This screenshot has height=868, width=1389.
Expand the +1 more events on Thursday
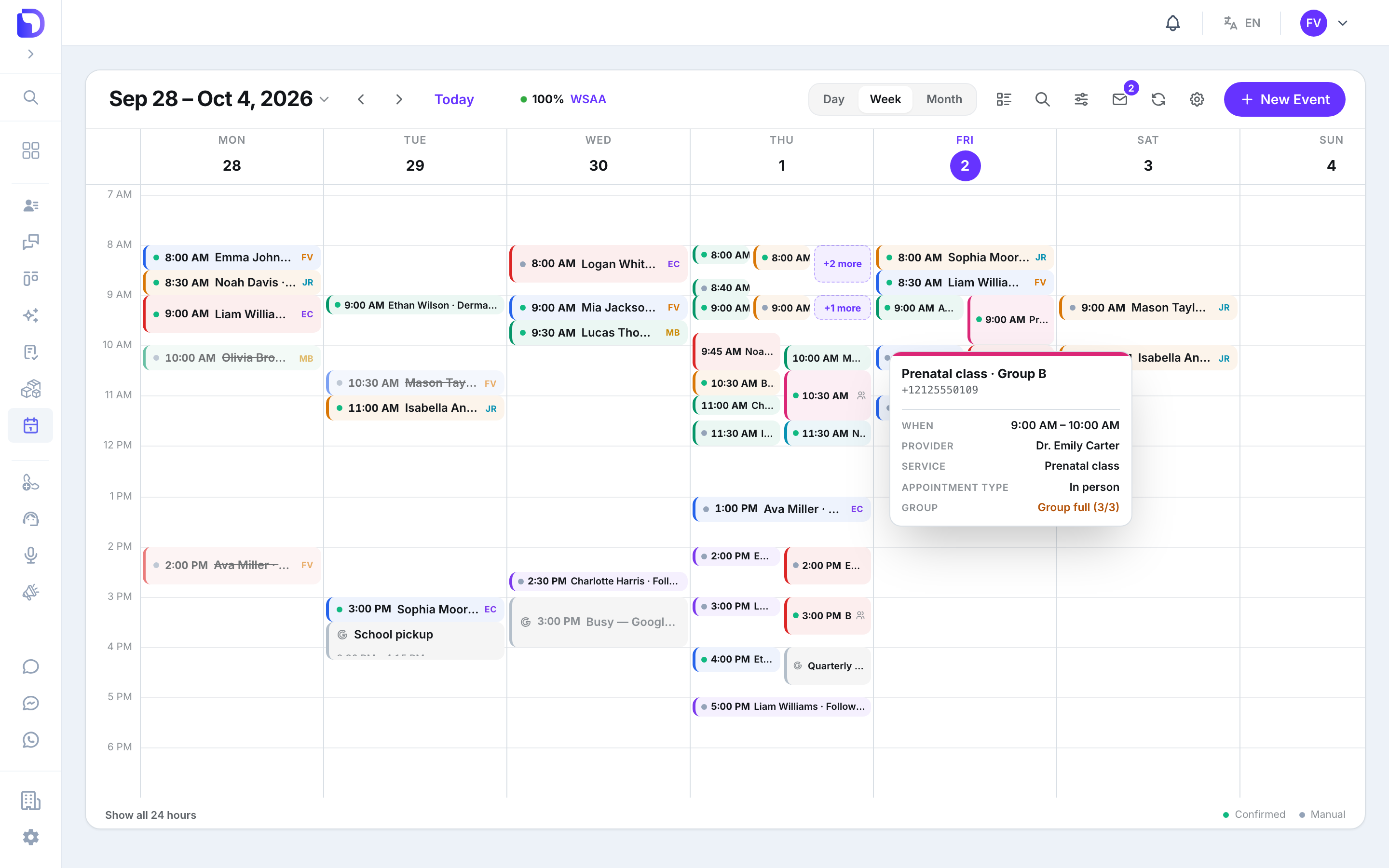[842, 308]
